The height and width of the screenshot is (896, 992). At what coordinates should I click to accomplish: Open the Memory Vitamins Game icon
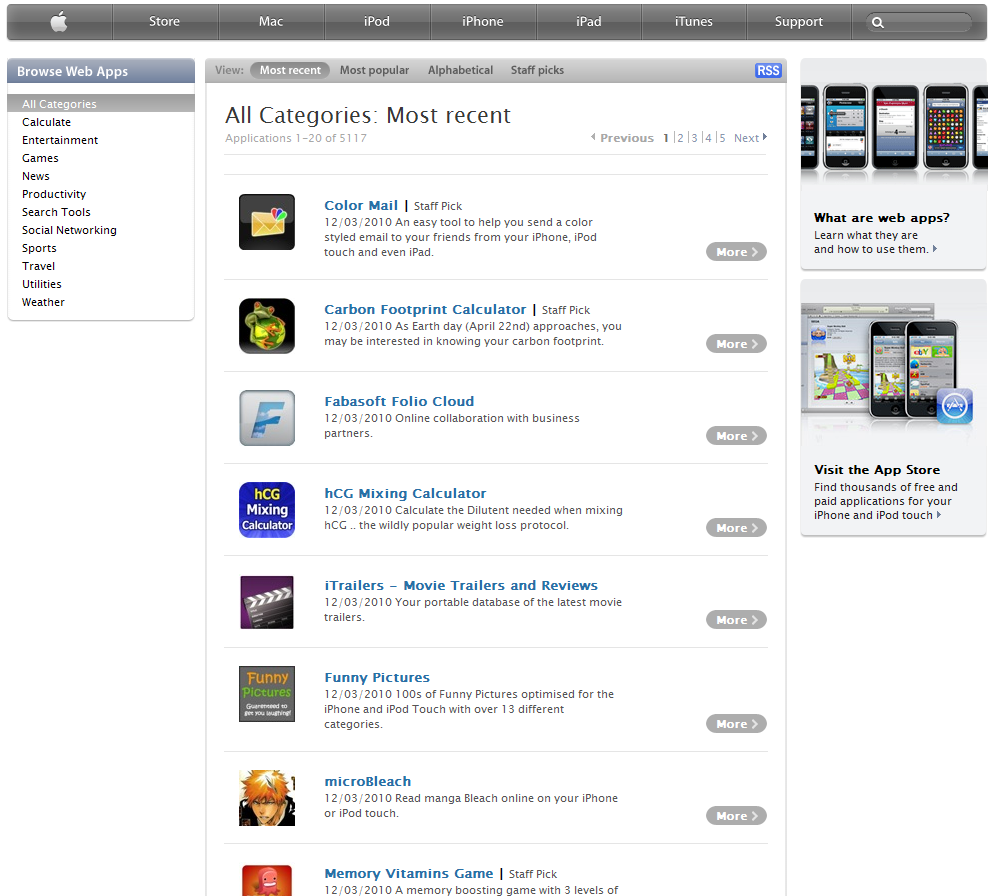pos(267,880)
